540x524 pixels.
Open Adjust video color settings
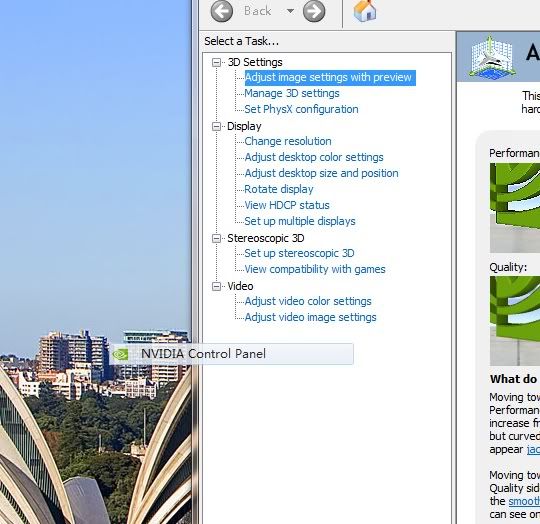click(308, 301)
